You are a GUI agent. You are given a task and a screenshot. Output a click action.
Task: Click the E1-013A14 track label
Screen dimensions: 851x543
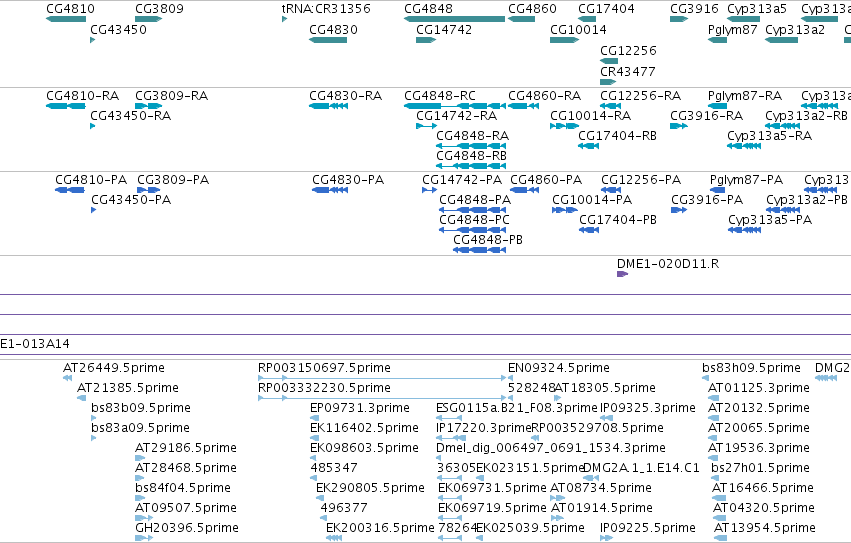click(35, 344)
